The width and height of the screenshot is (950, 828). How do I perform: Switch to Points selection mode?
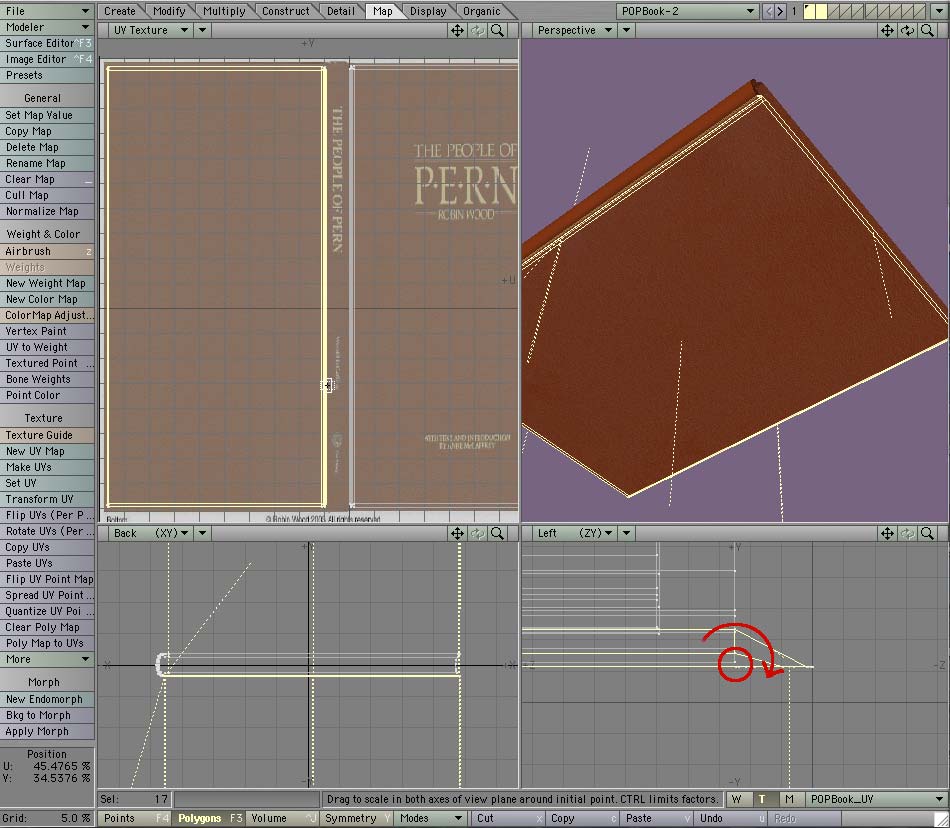pyautogui.click(x=135, y=818)
